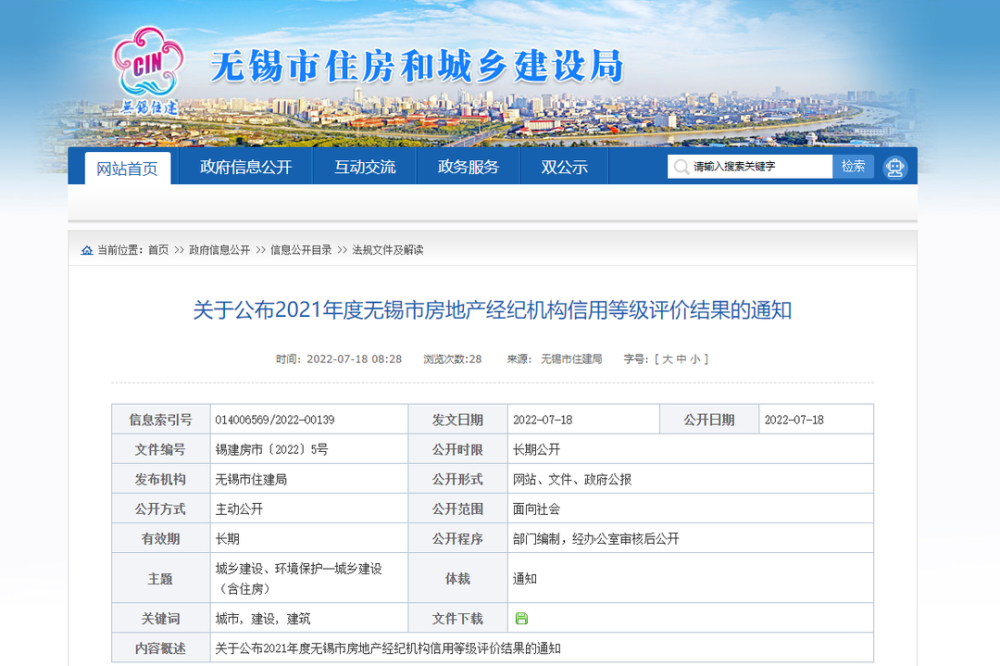Set font size to 小
The image size is (1000, 666).
695,359
